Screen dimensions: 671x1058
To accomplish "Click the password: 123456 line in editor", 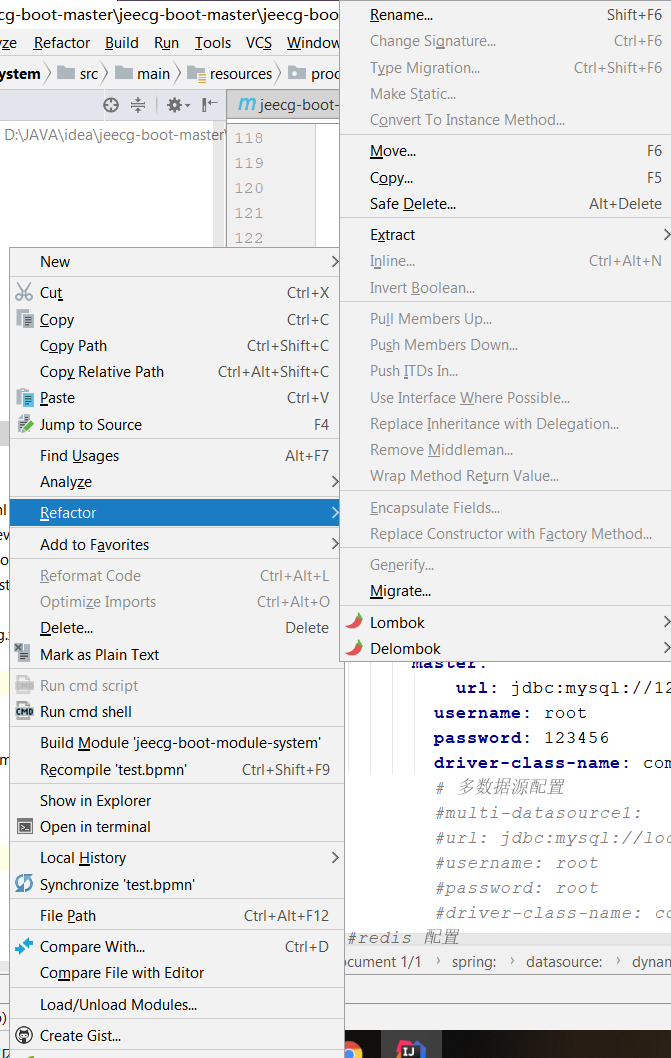I will pyautogui.click(x=521, y=737).
